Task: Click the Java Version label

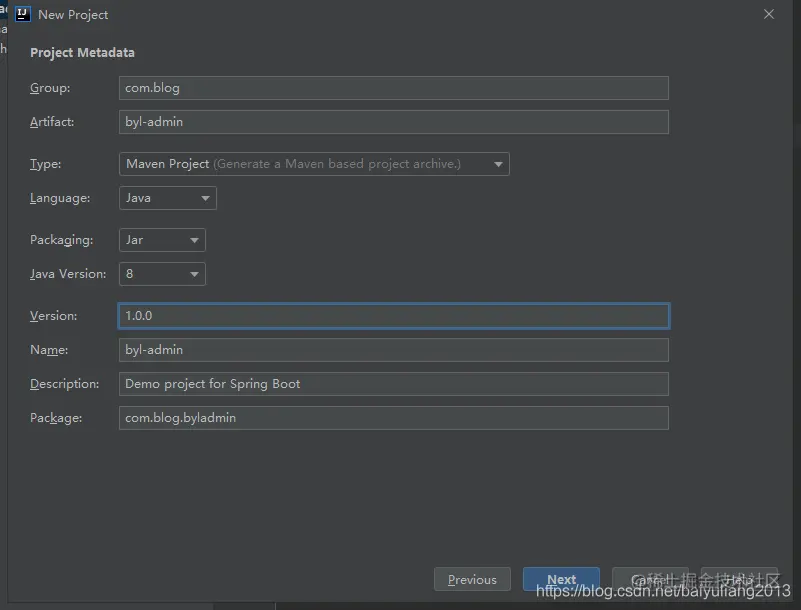Action: coord(68,274)
